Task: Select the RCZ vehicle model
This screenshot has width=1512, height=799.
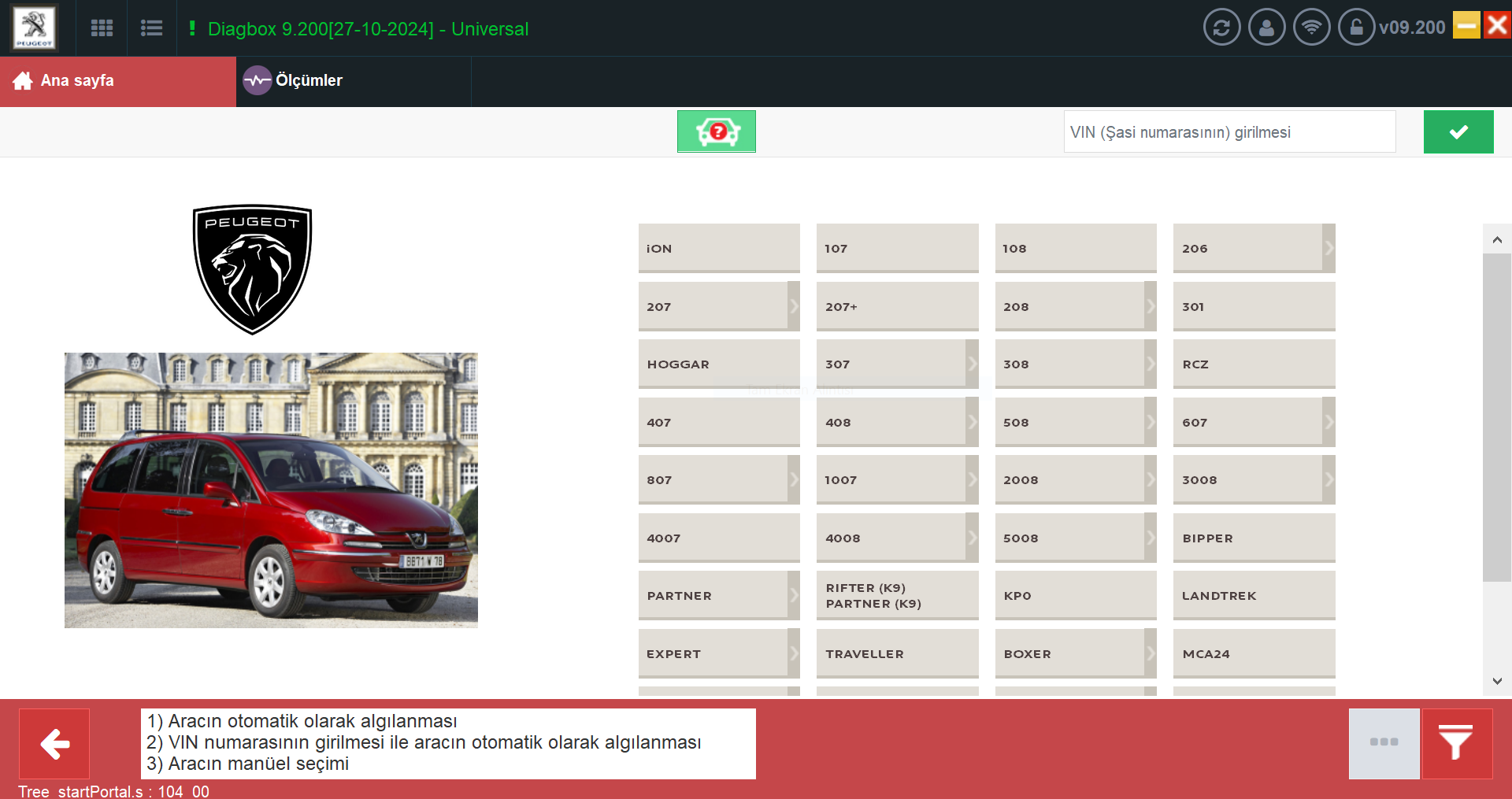Action: coord(1254,364)
